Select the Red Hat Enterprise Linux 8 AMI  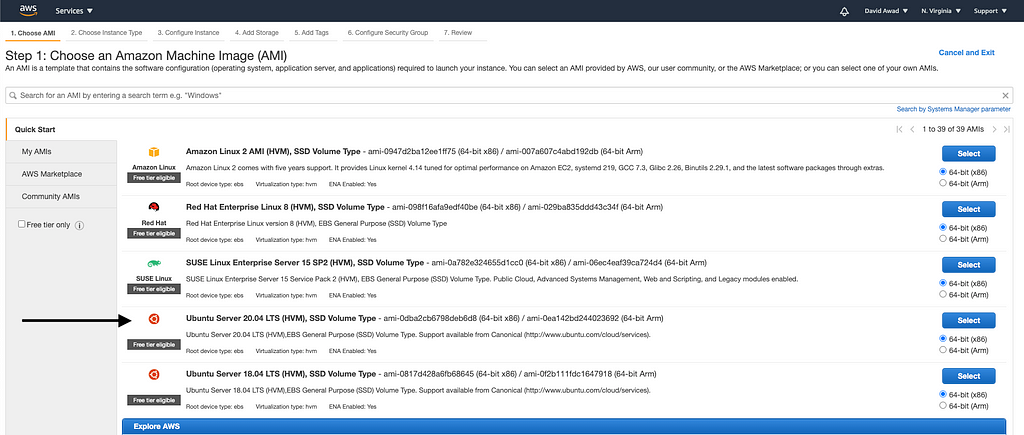(x=968, y=209)
